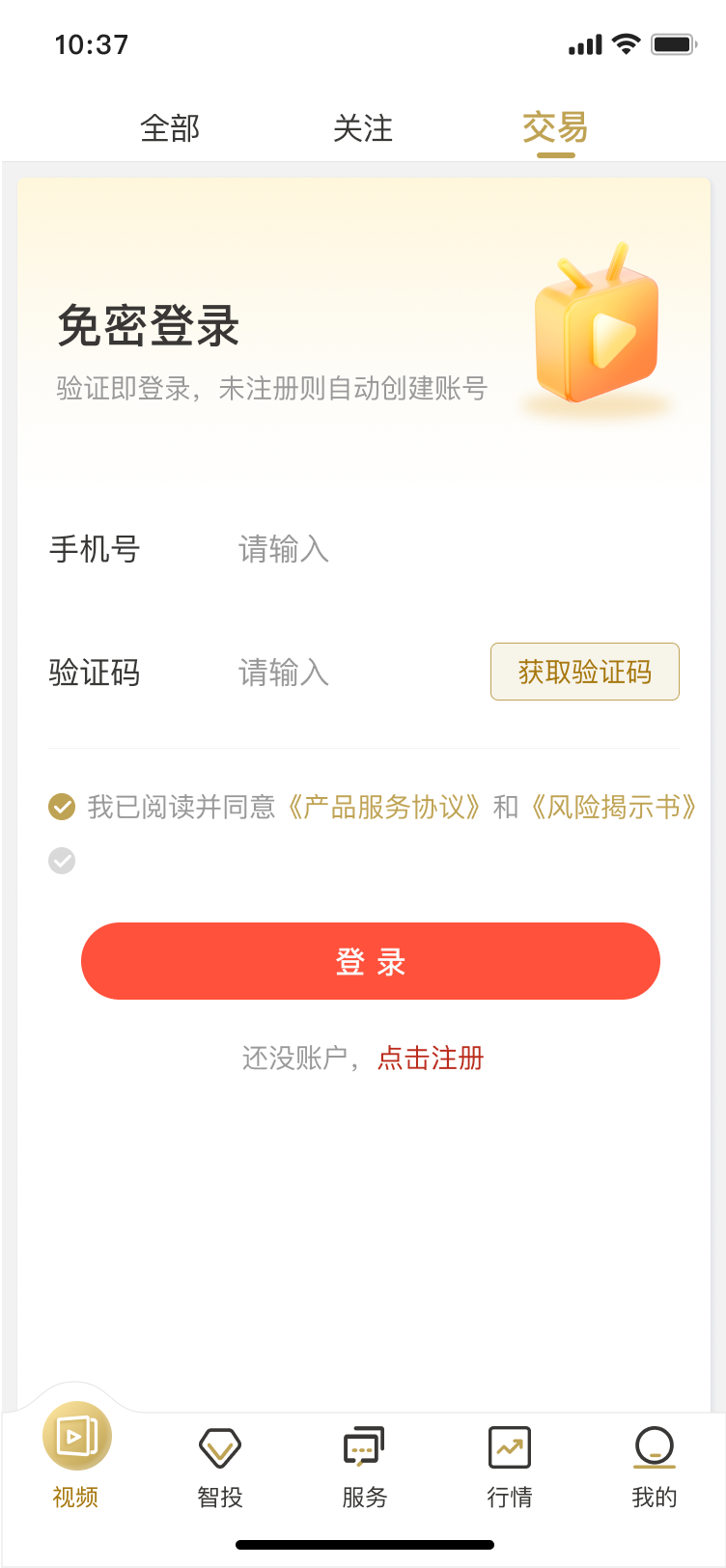Tap the cellular signal bars icon
Viewport: 726px width, 1568px height.
click(x=585, y=44)
